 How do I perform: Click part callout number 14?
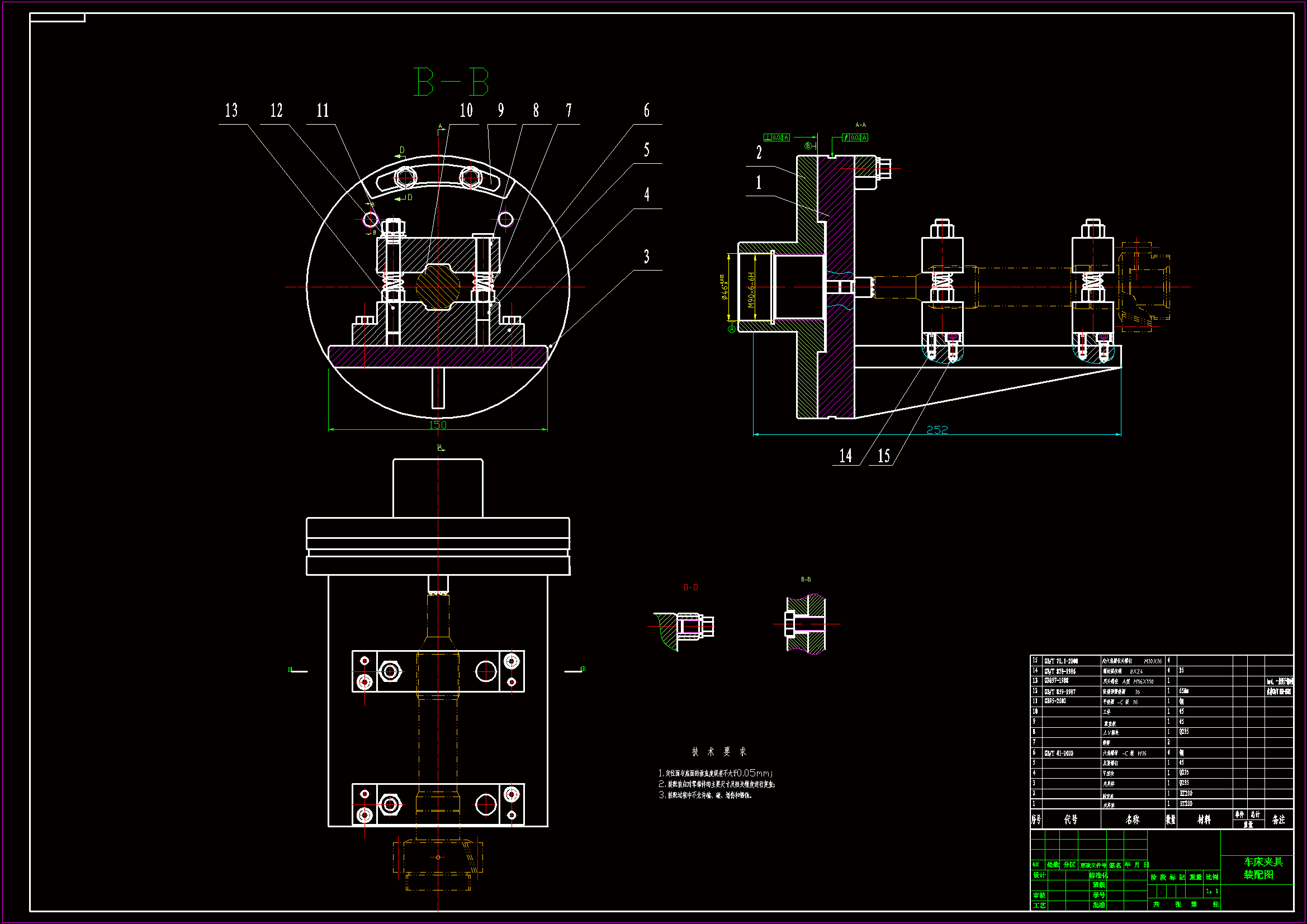click(845, 456)
